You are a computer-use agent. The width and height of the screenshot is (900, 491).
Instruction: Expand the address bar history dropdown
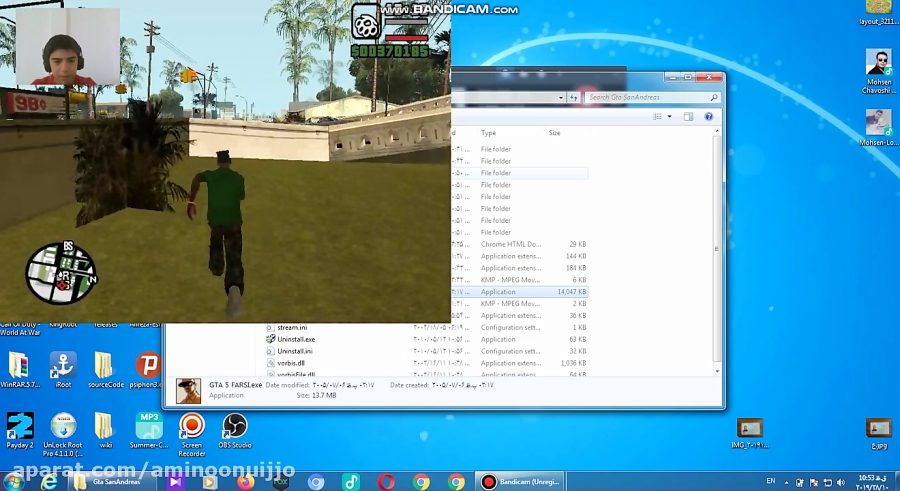(561, 98)
